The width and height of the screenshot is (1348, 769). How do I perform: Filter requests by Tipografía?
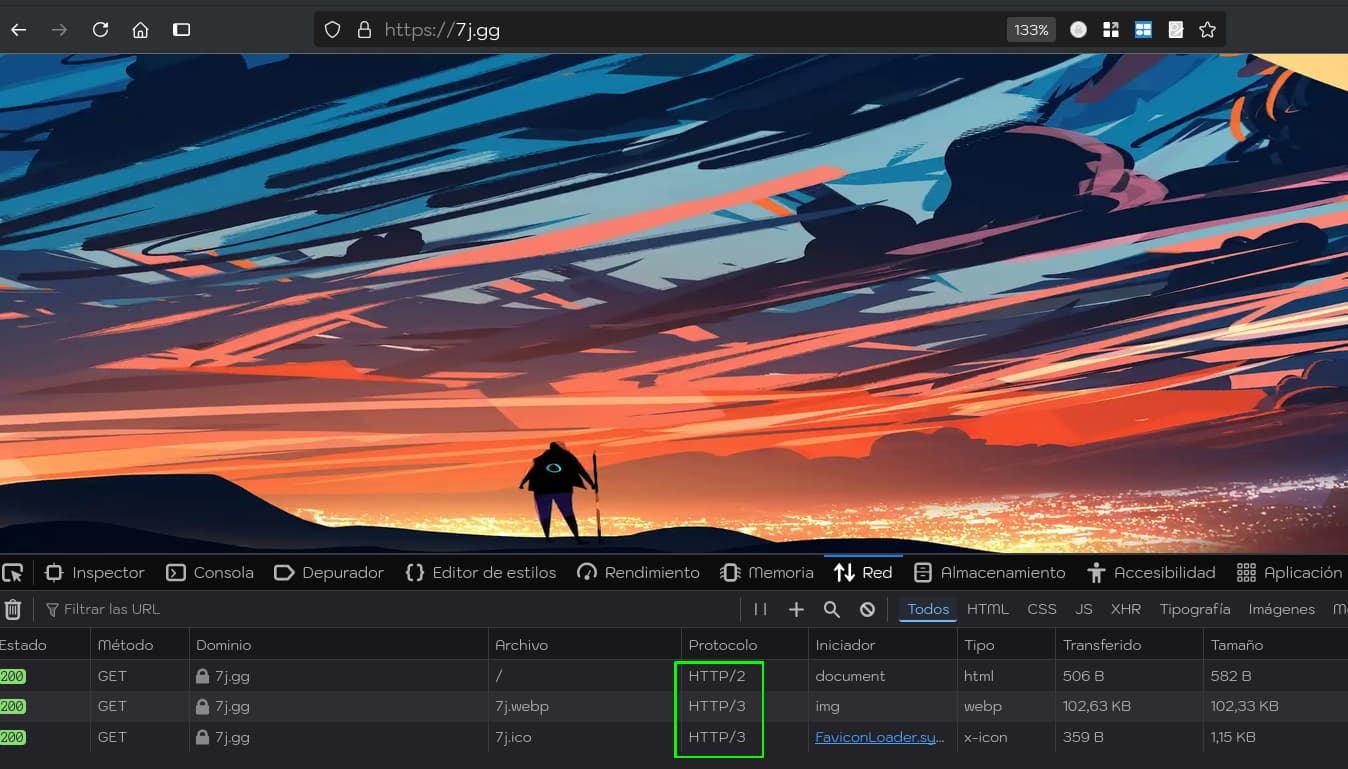(1195, 609)
